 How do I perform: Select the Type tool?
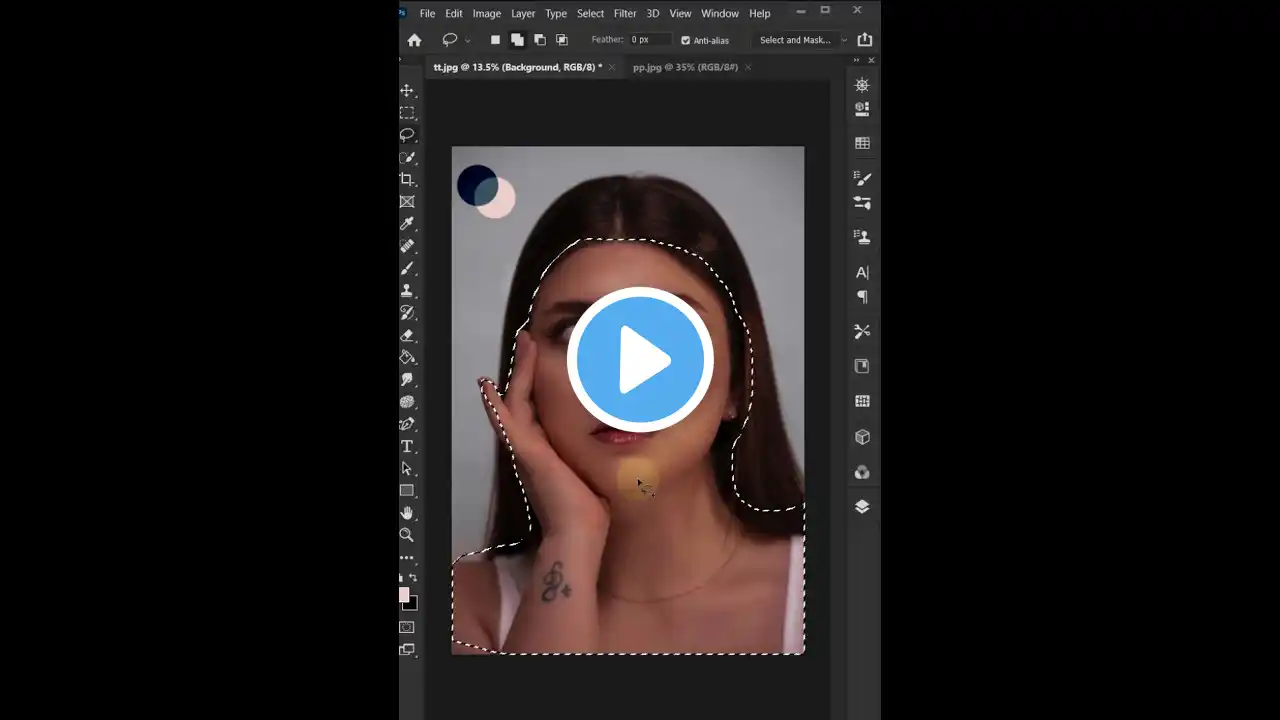[x=407, y=446]
